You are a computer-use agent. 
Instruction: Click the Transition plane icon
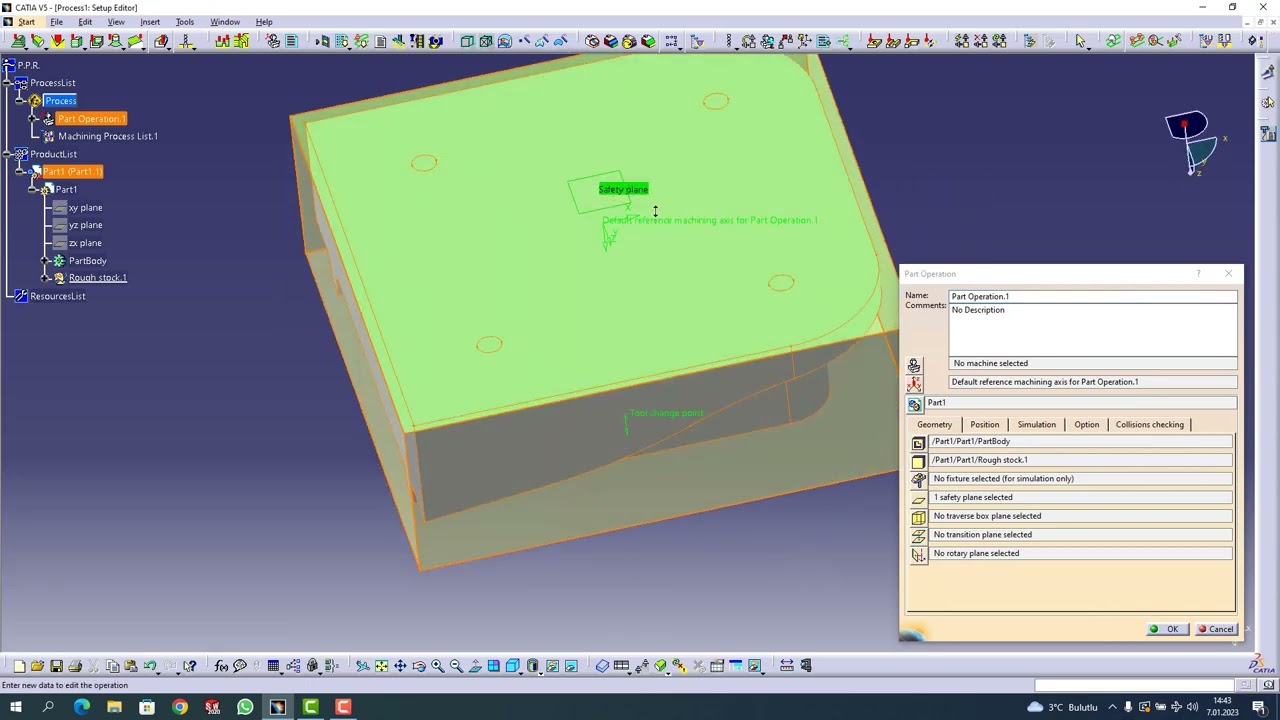pos(918,536)
